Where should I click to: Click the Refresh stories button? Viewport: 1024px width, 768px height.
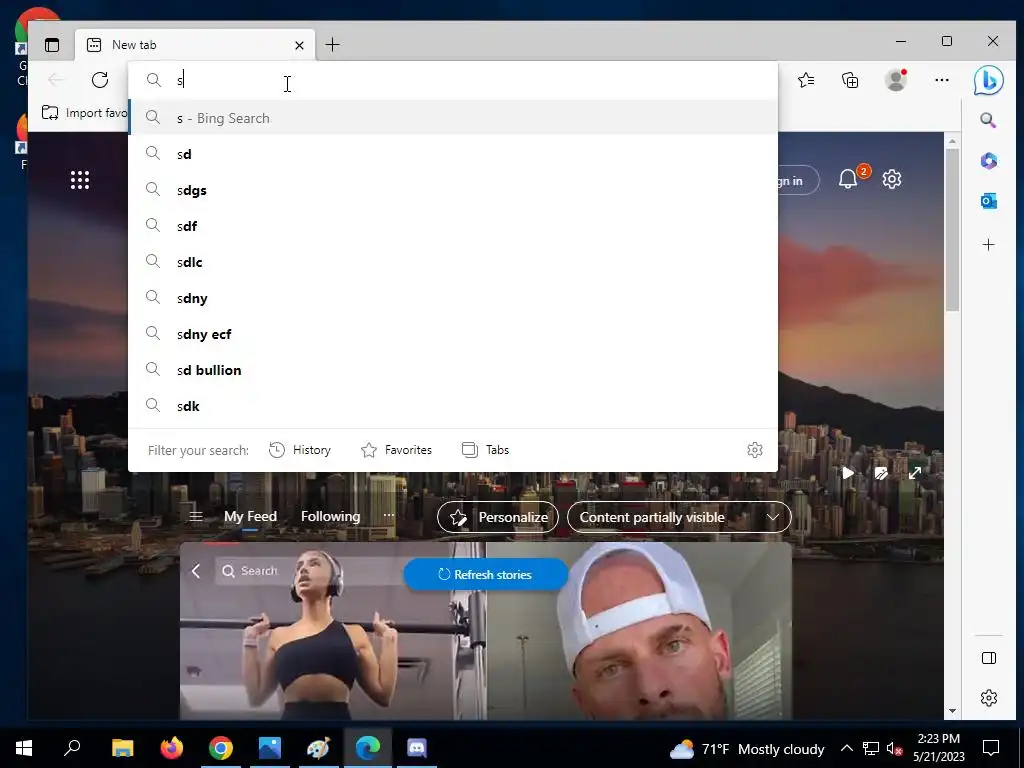click(485, 575)
